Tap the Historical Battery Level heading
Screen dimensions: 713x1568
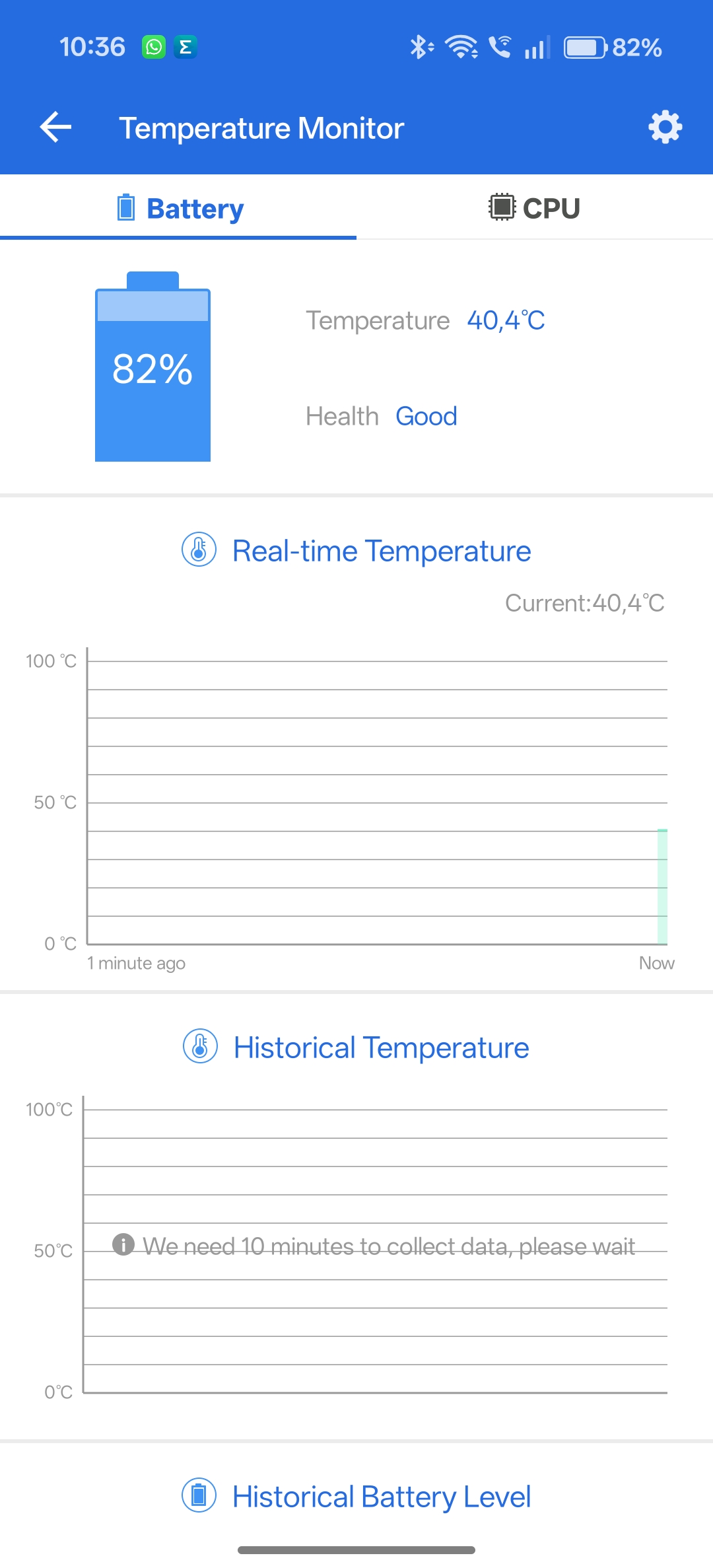click(x=382, y=1497)
